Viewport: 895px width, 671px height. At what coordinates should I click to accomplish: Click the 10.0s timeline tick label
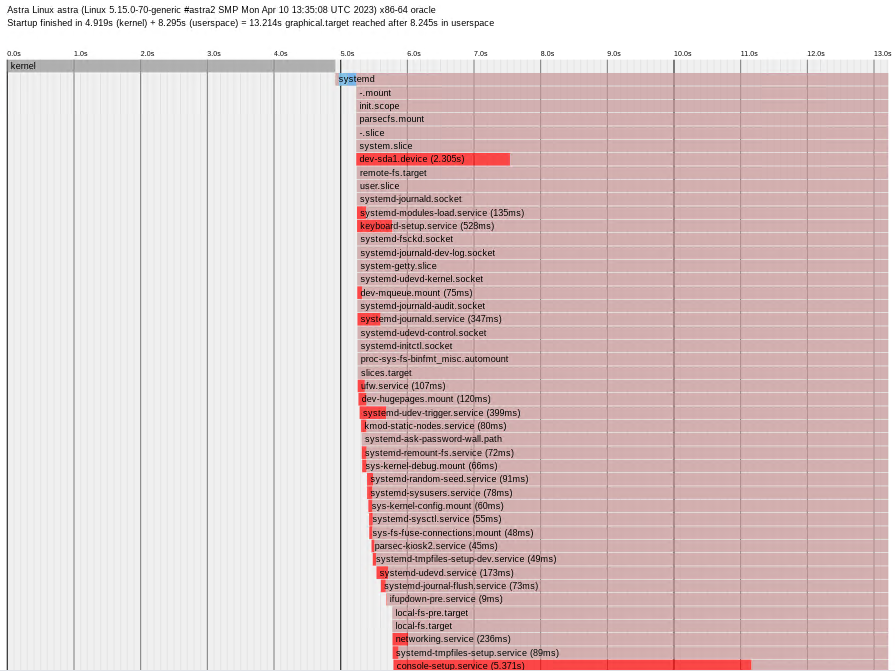pos(682,53)
